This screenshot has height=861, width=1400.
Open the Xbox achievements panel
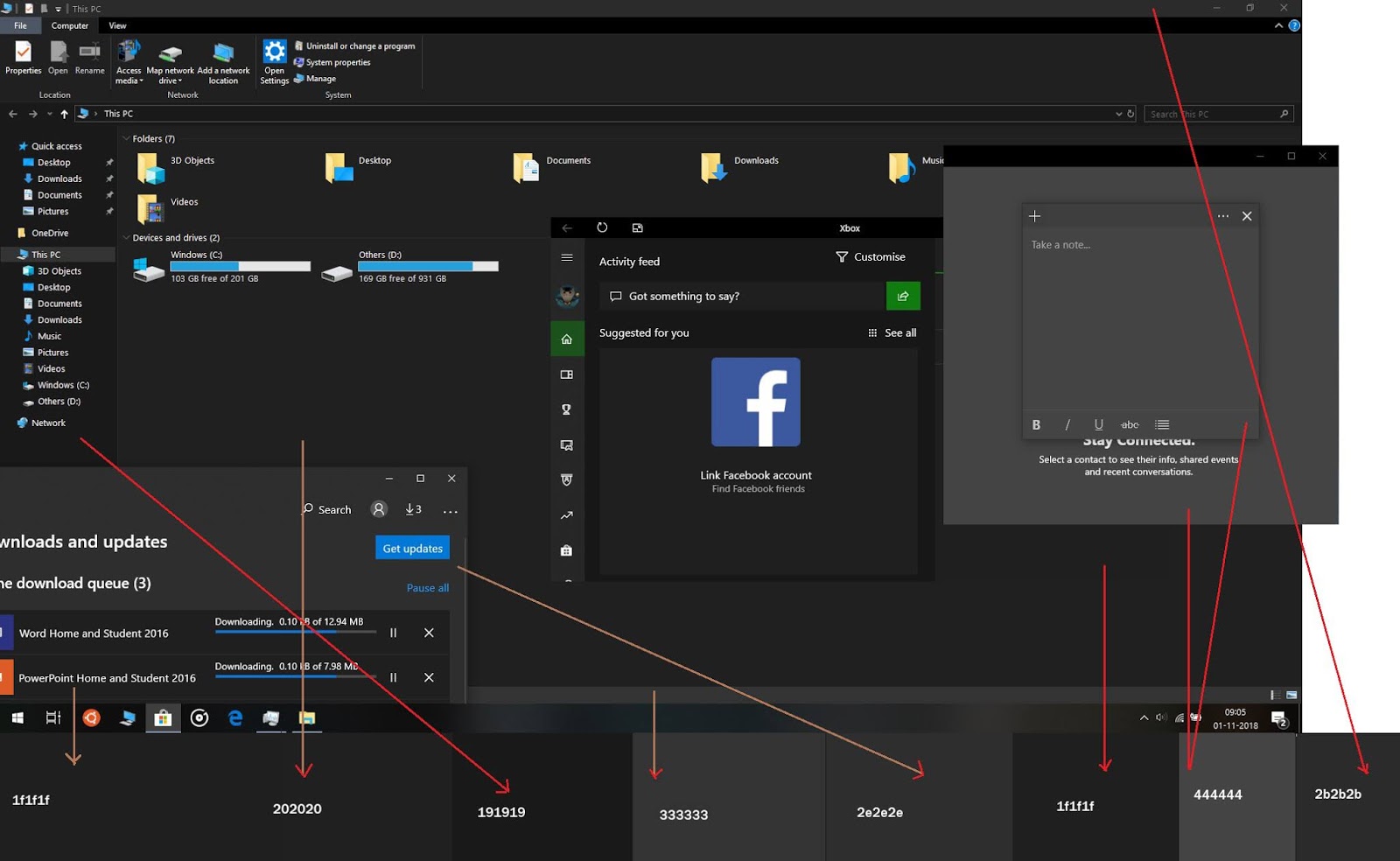point(566,409)
